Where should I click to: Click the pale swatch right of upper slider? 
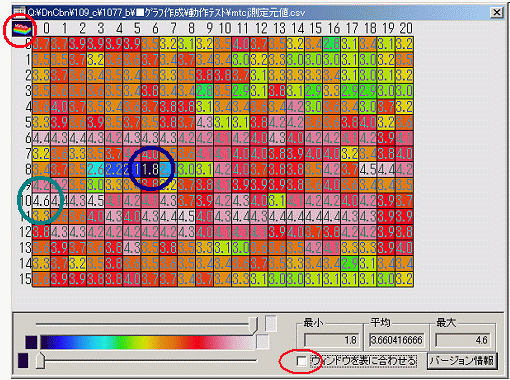pyautogui.click(x=271, y=323)
